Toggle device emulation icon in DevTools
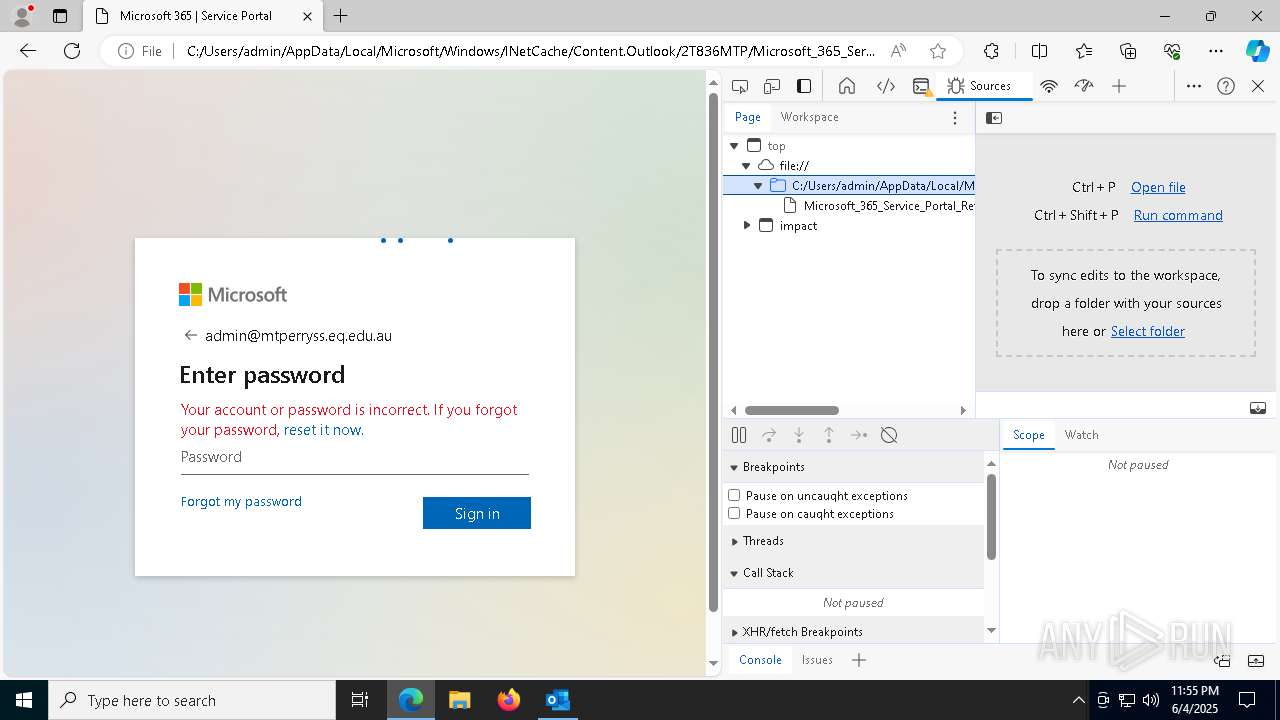The height and width of the screenshot is (720, 1280). 772,86
